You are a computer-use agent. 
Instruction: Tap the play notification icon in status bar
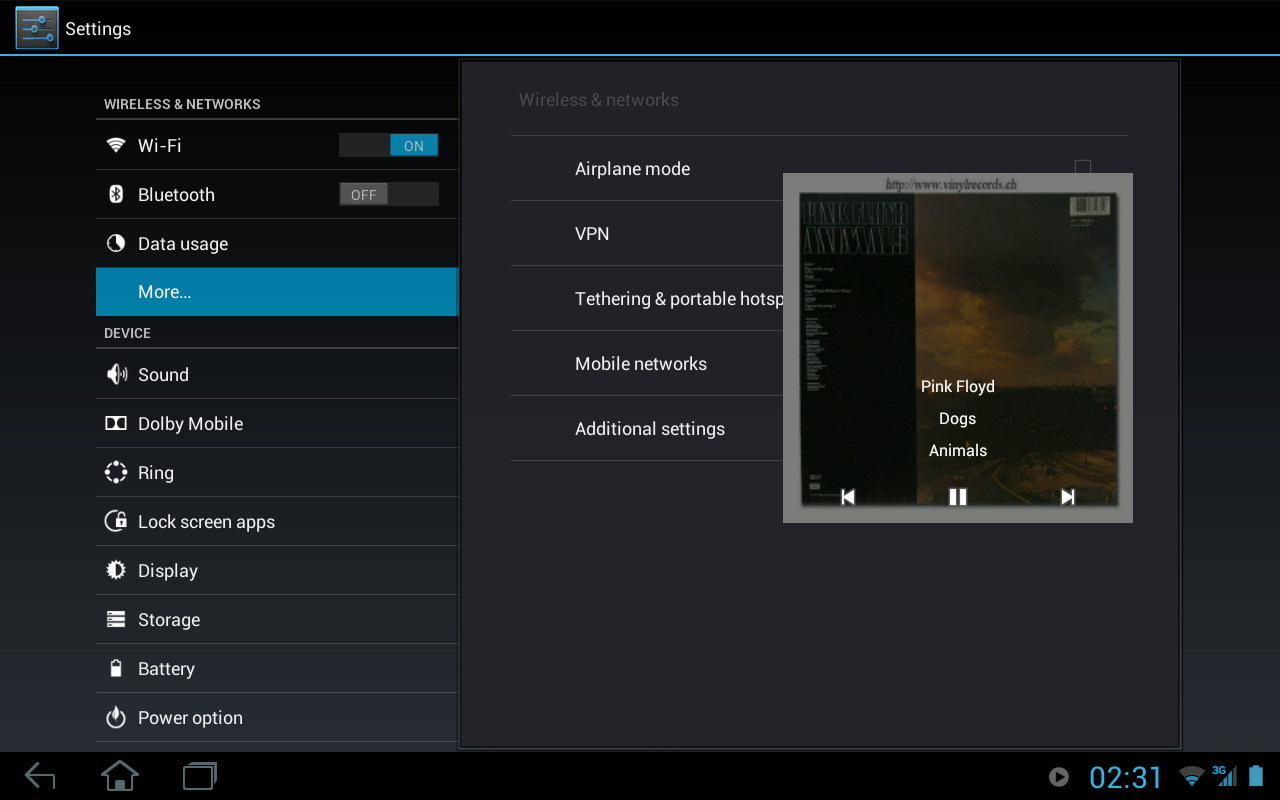click(x=1059, y=777)
